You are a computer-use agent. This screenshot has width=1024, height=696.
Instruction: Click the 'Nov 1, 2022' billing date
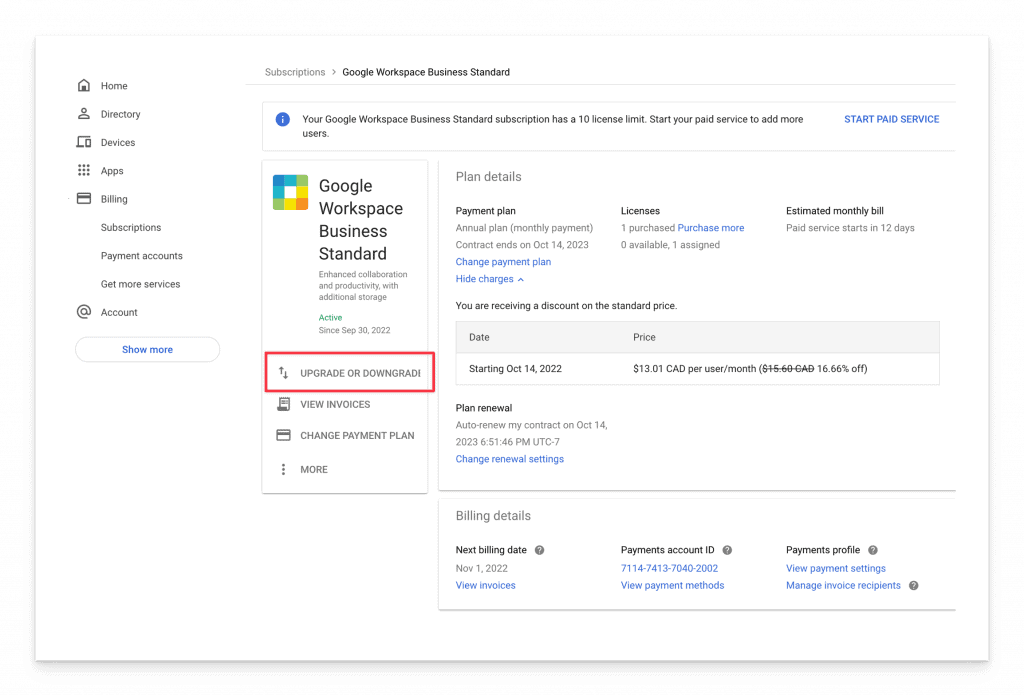coord(481,569)
